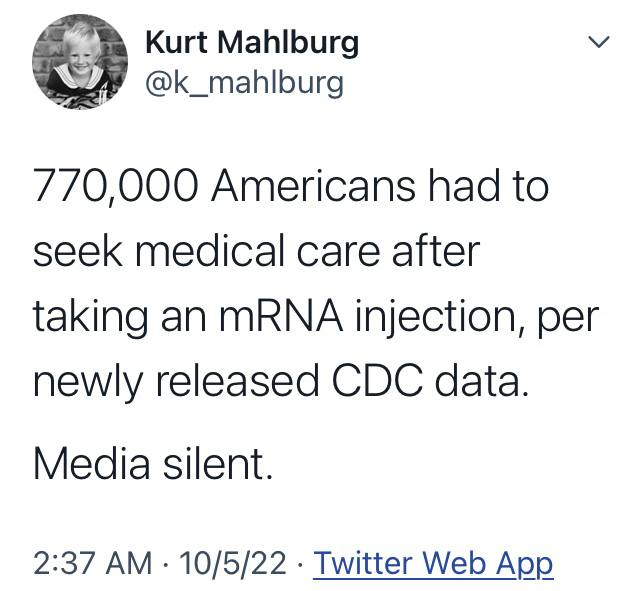Click the "newly released CDC data" line
Image resolution: width=640 pixels, height=591 pixels.
(x=279, y=382)
